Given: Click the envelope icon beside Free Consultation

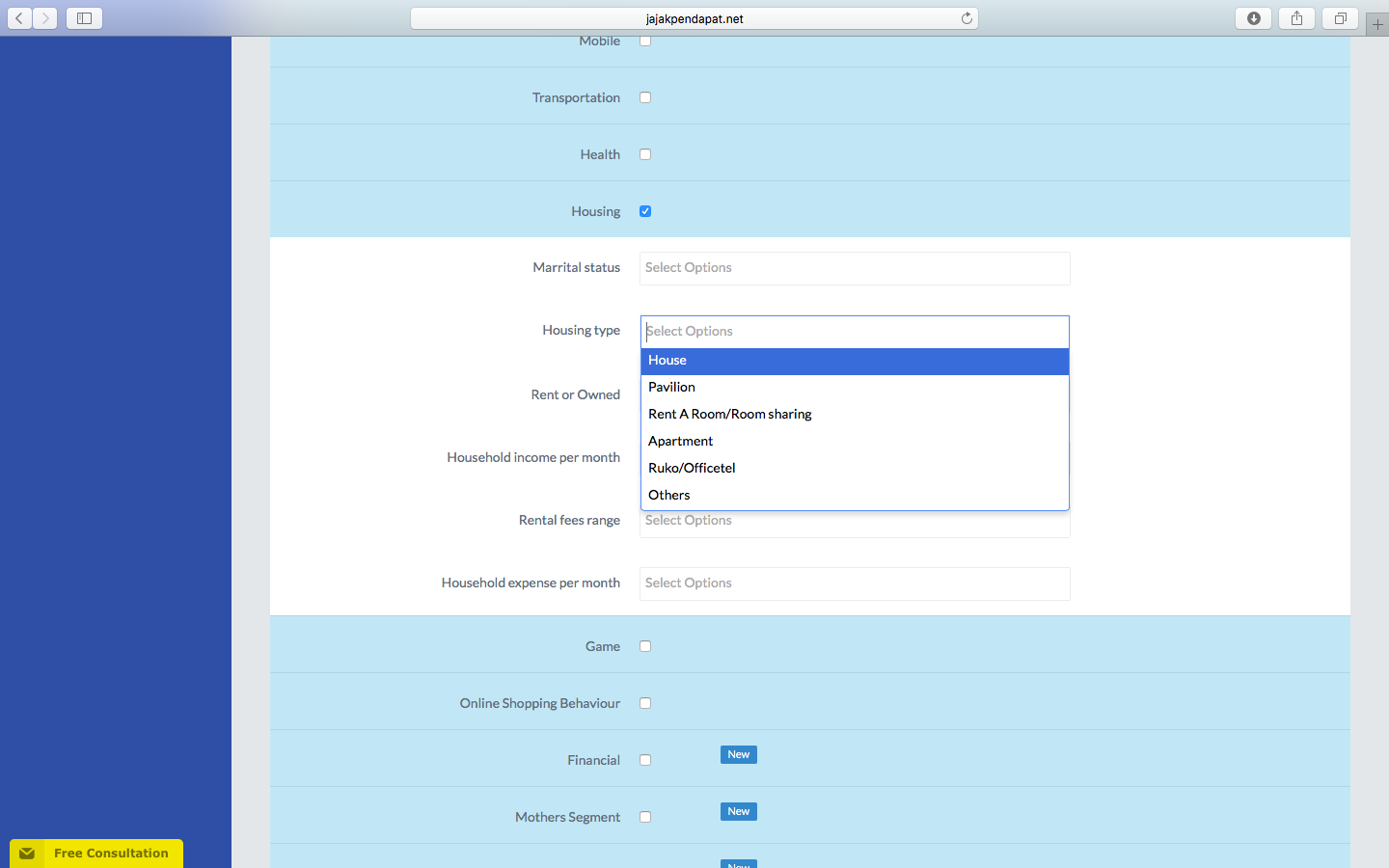Looking at the screenshot, I should [27, 854].
